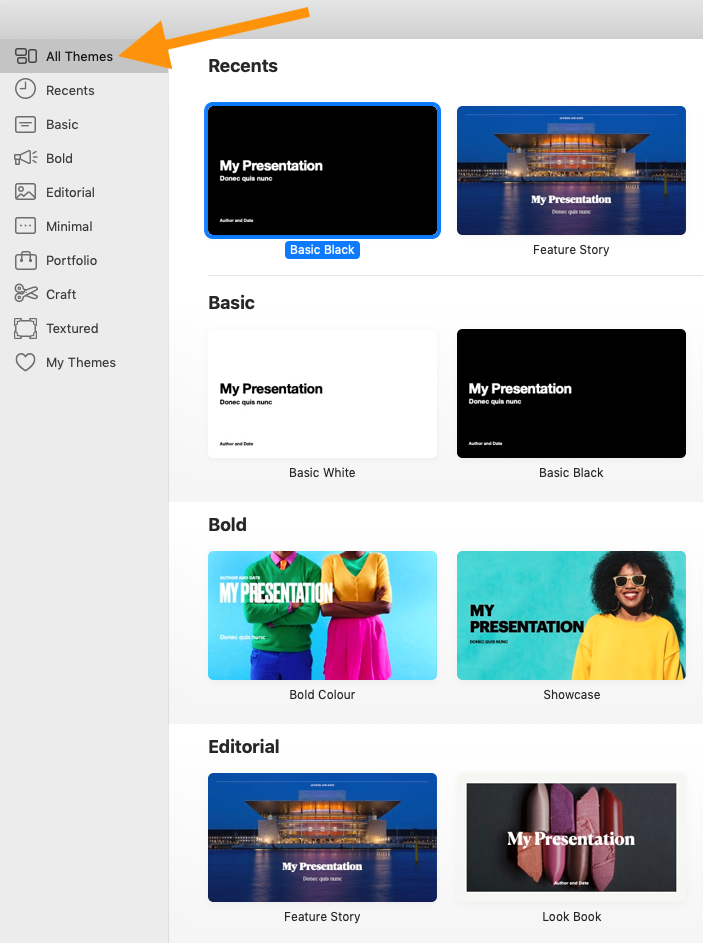The image size is (703, 943).
Task: Click the Basic slide icon in sidebar
Action: (25, 124)
